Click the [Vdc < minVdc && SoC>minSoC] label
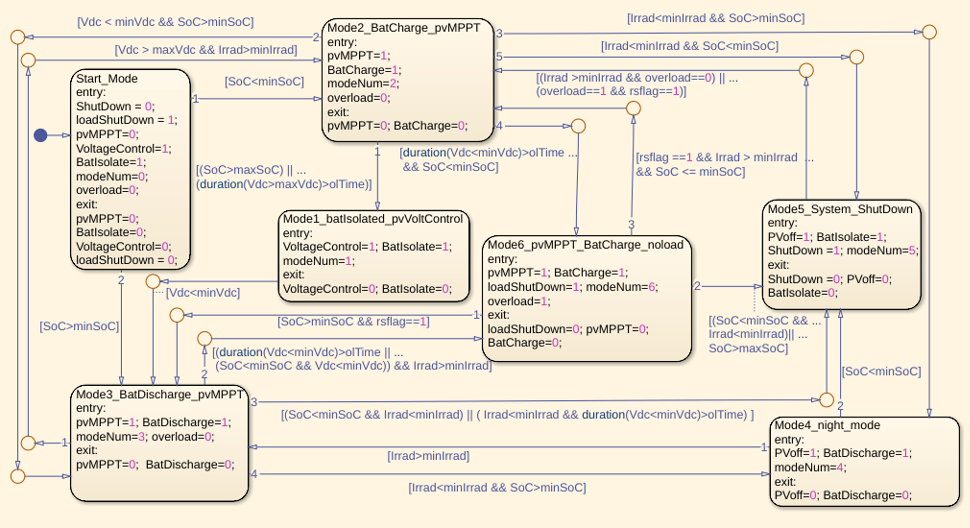The image size is (970, 528). click(165, 22)
